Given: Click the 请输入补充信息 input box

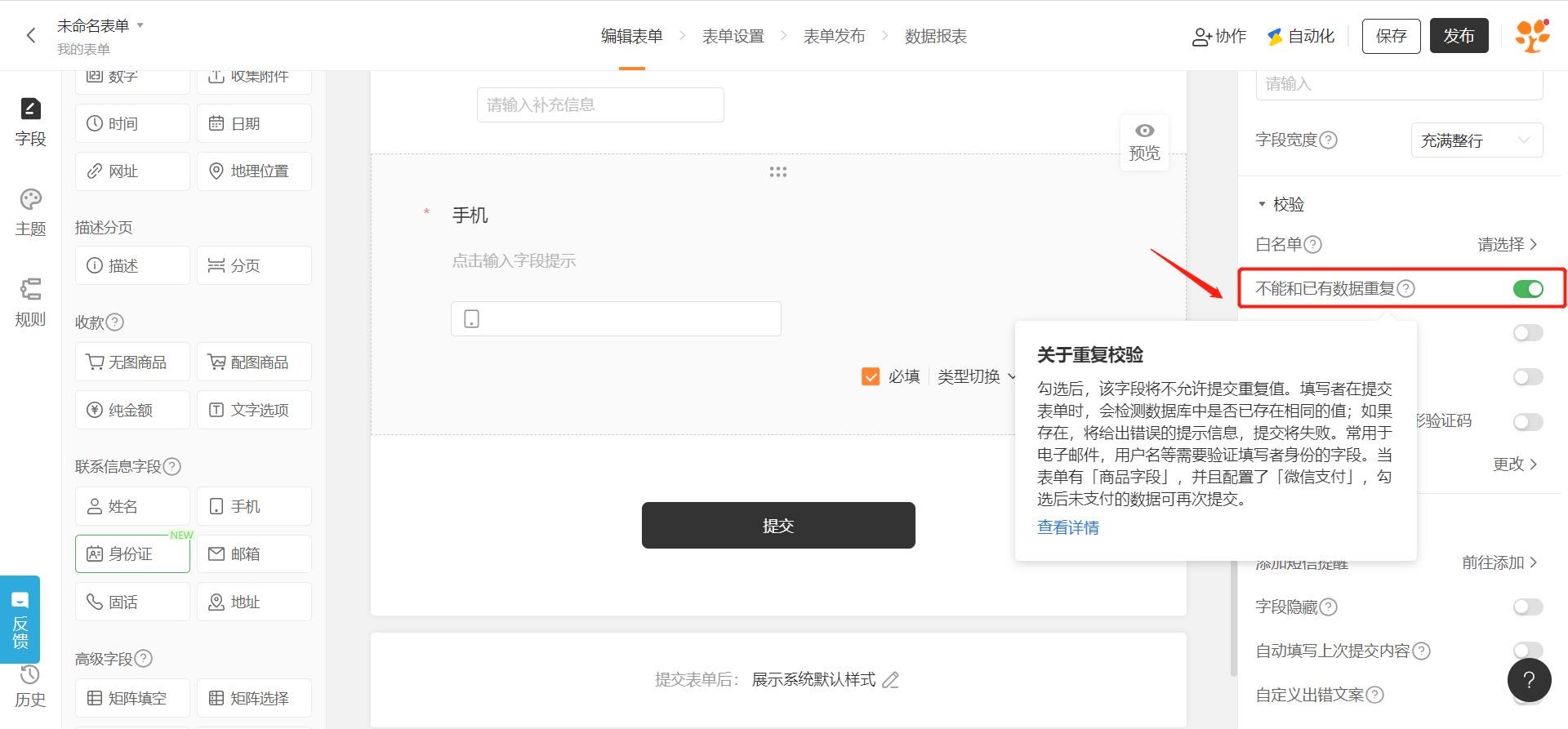Looking at the screenshot, I should click(x=600, y=104).
